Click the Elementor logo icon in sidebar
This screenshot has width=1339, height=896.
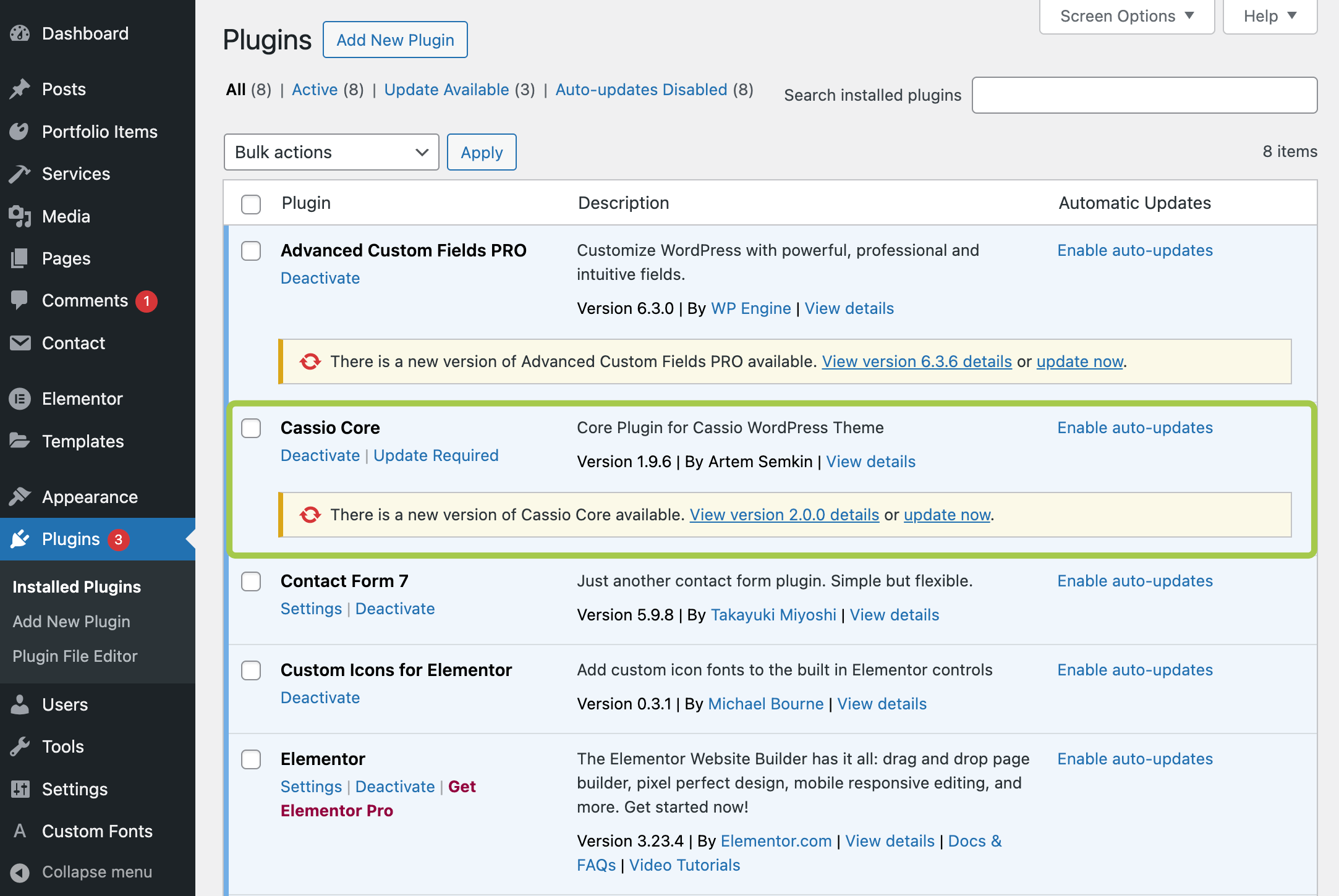tap(20, 399)
